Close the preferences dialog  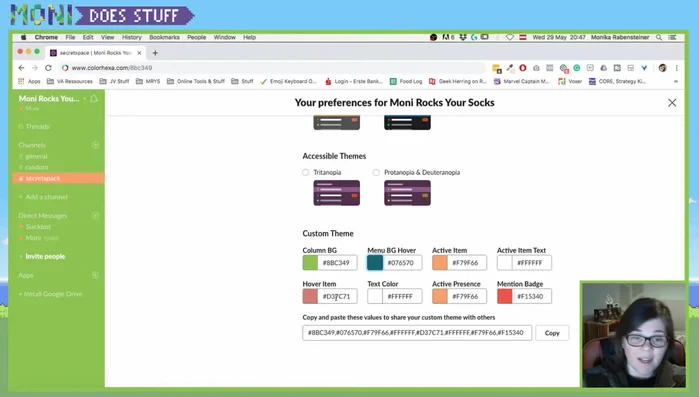[672, 102]
